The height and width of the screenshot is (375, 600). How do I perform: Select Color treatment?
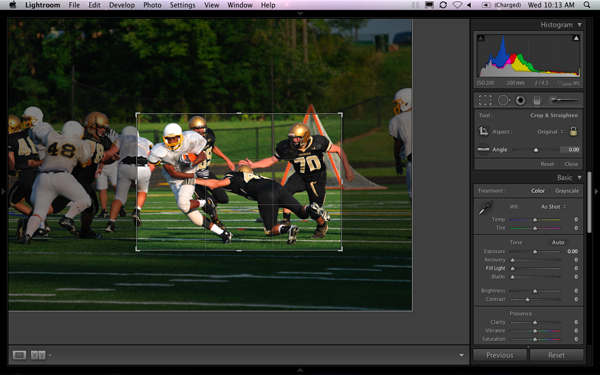[x=538, y=191]
